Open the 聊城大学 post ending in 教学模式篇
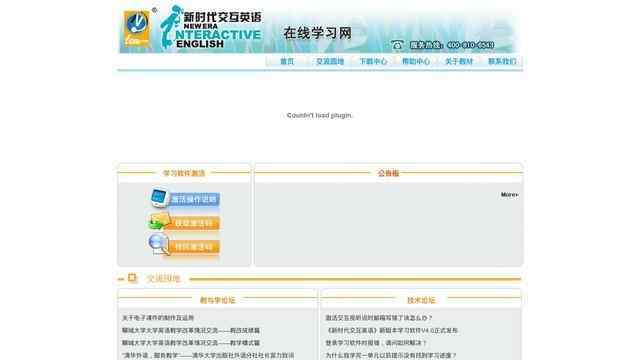This screenshot has height=360, width=640. pyautogui.click(x=191, y=343)
